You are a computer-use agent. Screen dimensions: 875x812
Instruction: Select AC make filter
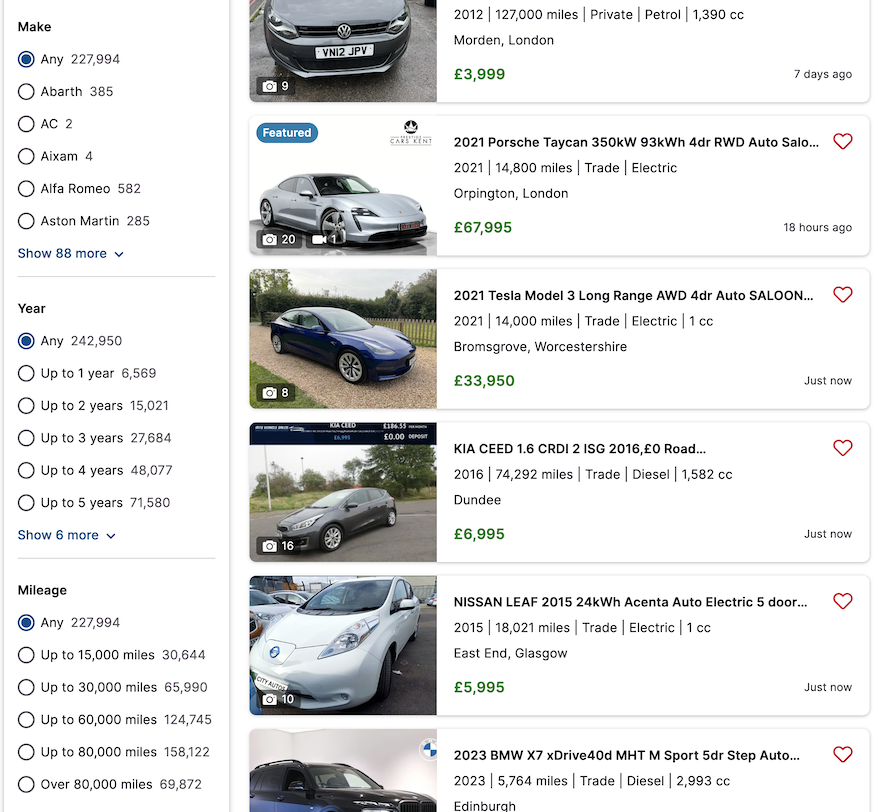[x=26, y=124]
